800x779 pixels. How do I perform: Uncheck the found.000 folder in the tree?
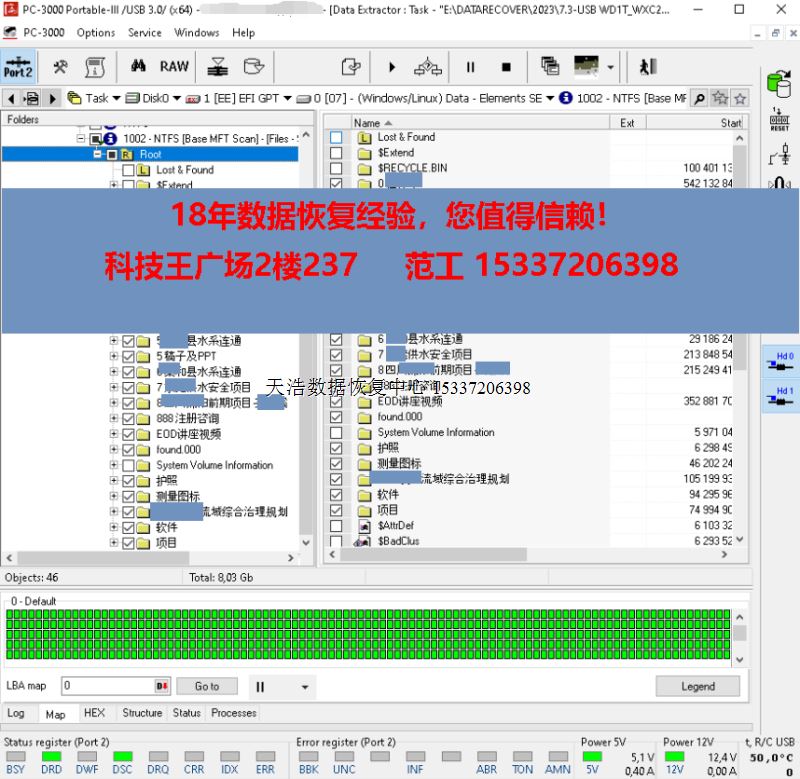click(x=128, y=450)
